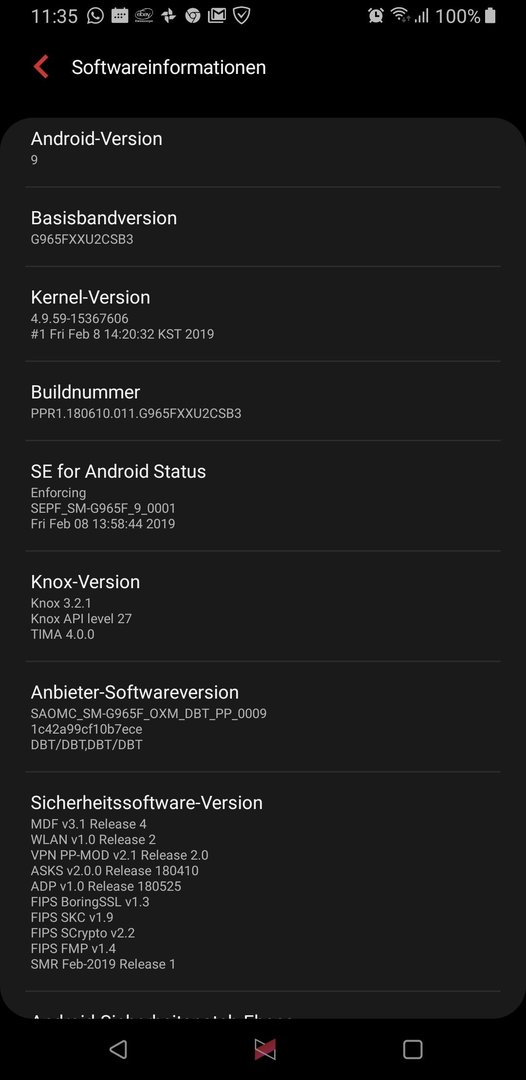This screenshot has height=1080, width=526.
Task: Tap the Android back navigation button
Action: pyautogui.click(x=118, y=1049)
